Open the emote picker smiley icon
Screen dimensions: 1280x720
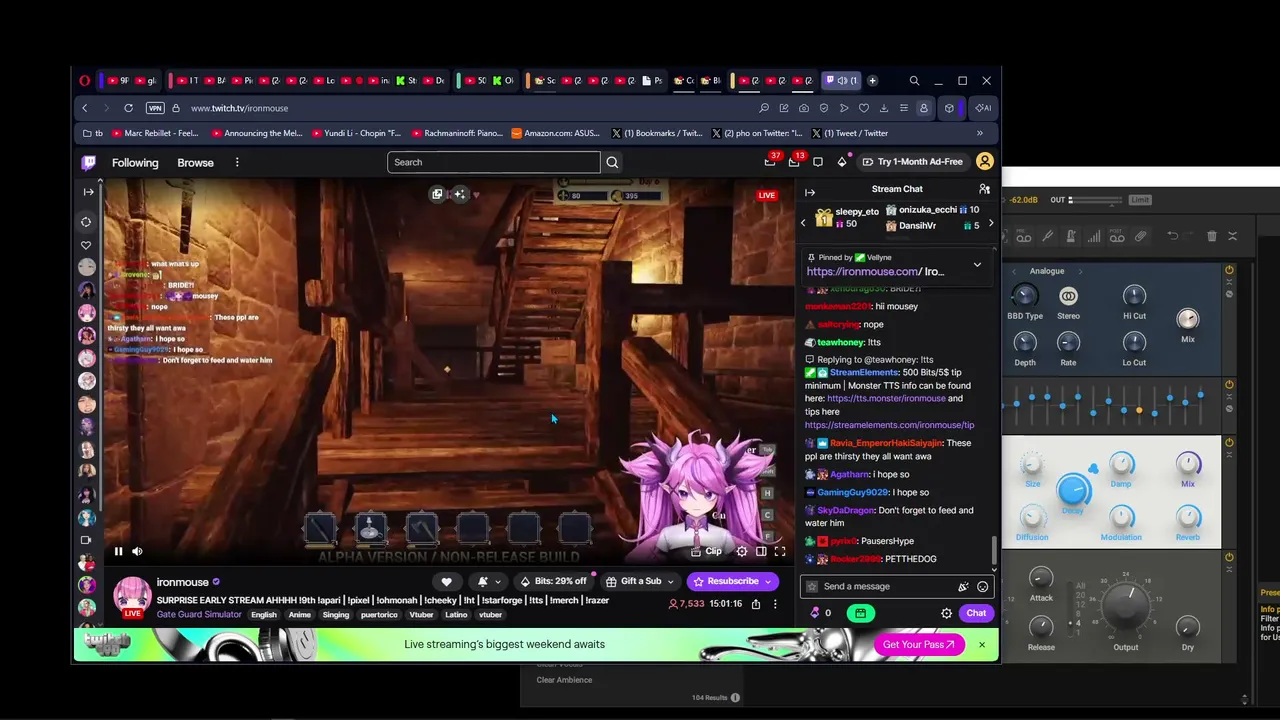pos(983,587)
